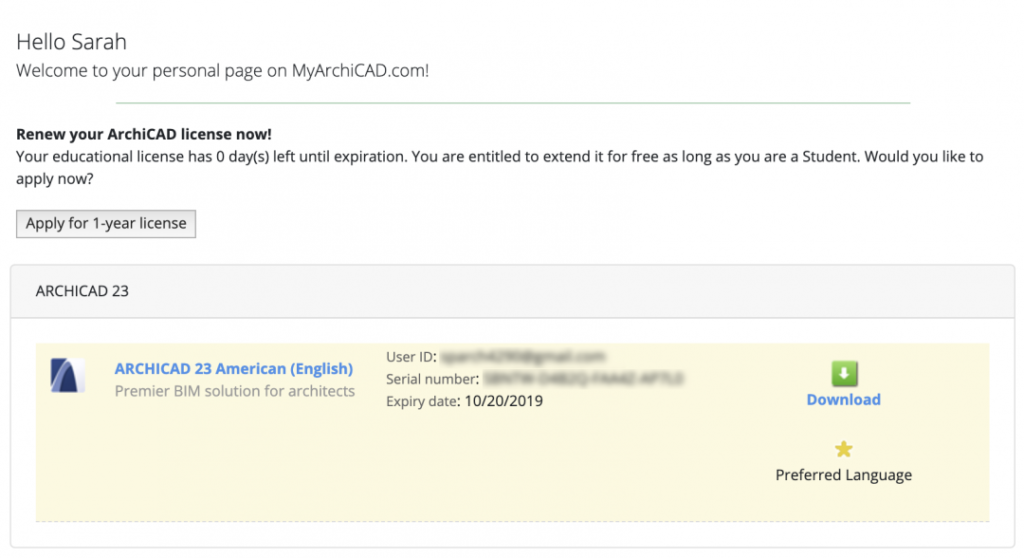Click the User ID field label
The width and height of the screenshot is (1024, 558).
point(411,357)
